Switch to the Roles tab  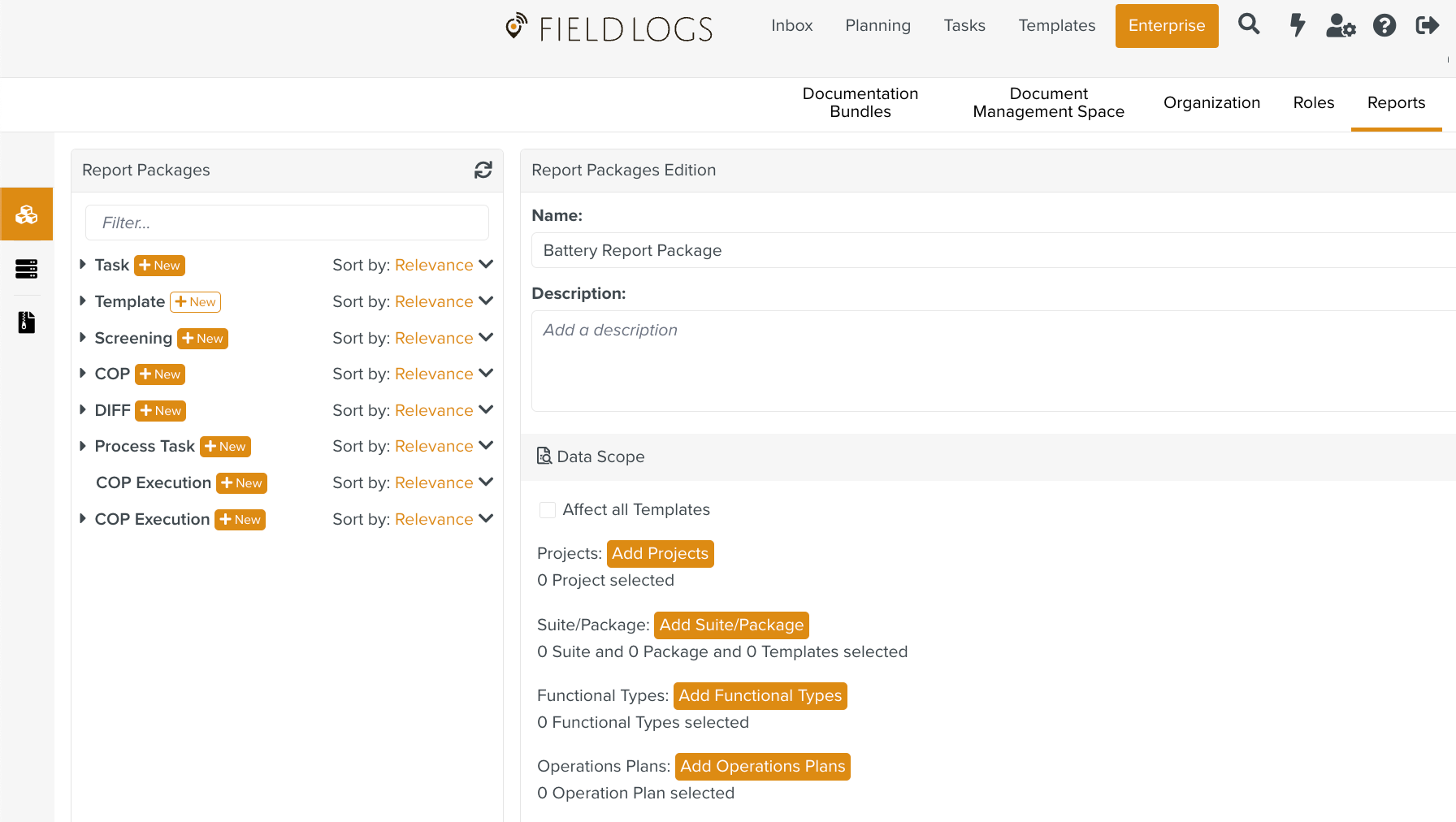1313,103
